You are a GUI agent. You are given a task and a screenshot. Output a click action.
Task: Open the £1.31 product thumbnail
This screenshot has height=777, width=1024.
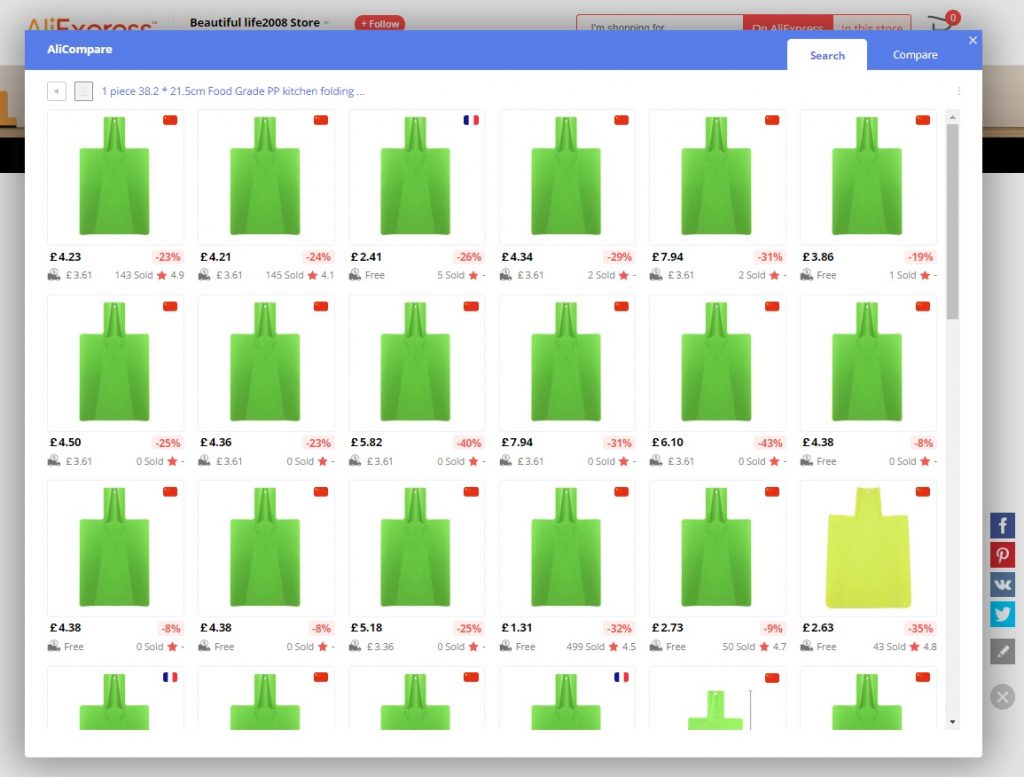tap(566, 548)
